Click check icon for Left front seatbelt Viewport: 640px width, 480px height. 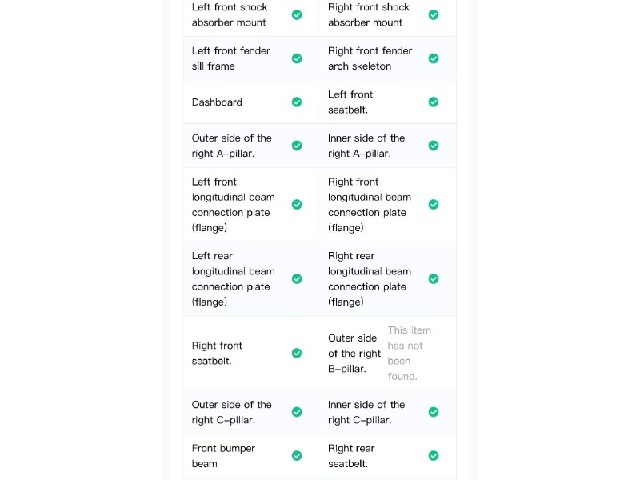click(x=433, y=102)
